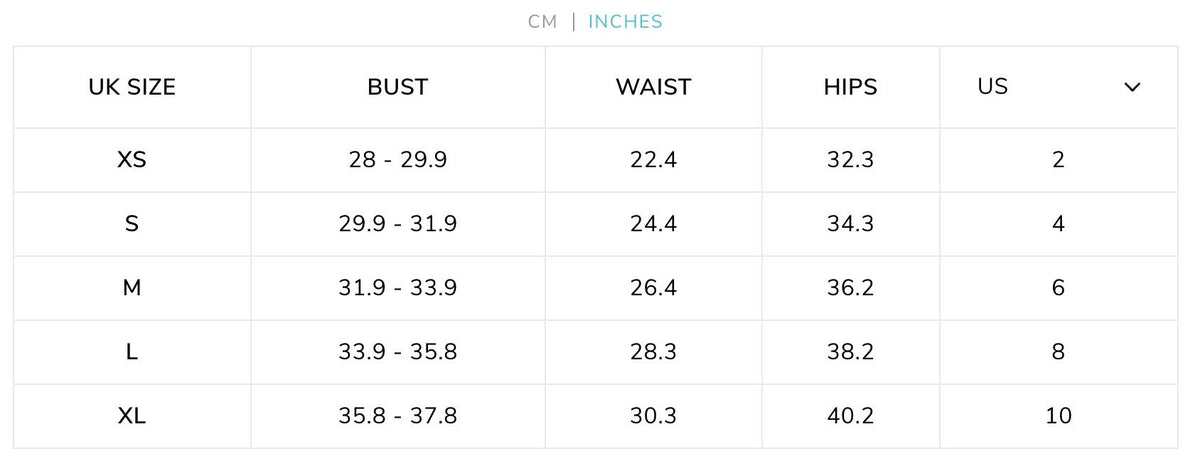1200x471 pixels.
Task: Click the WAIST column header
Action: tap(653, 87)
